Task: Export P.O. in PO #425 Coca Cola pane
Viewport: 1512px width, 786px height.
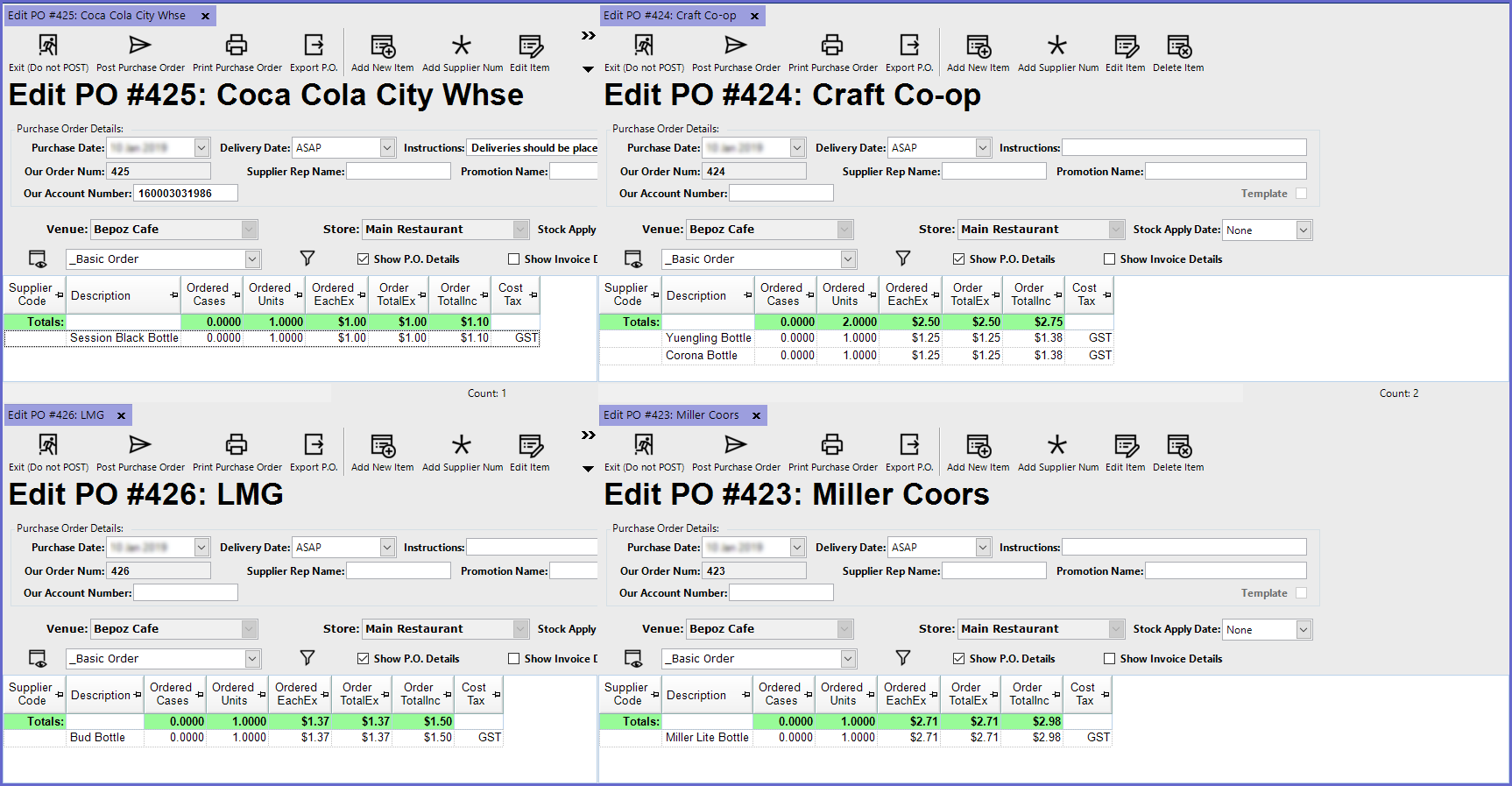Action: (314, 53)
